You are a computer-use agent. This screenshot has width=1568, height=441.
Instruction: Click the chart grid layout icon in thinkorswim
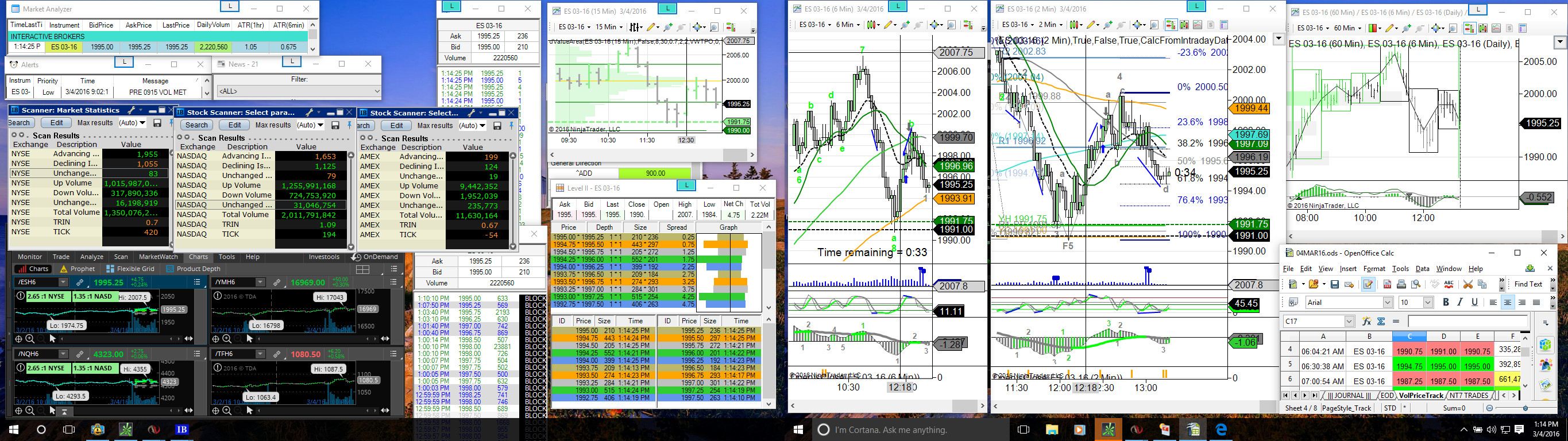click(x=363, y=269)
